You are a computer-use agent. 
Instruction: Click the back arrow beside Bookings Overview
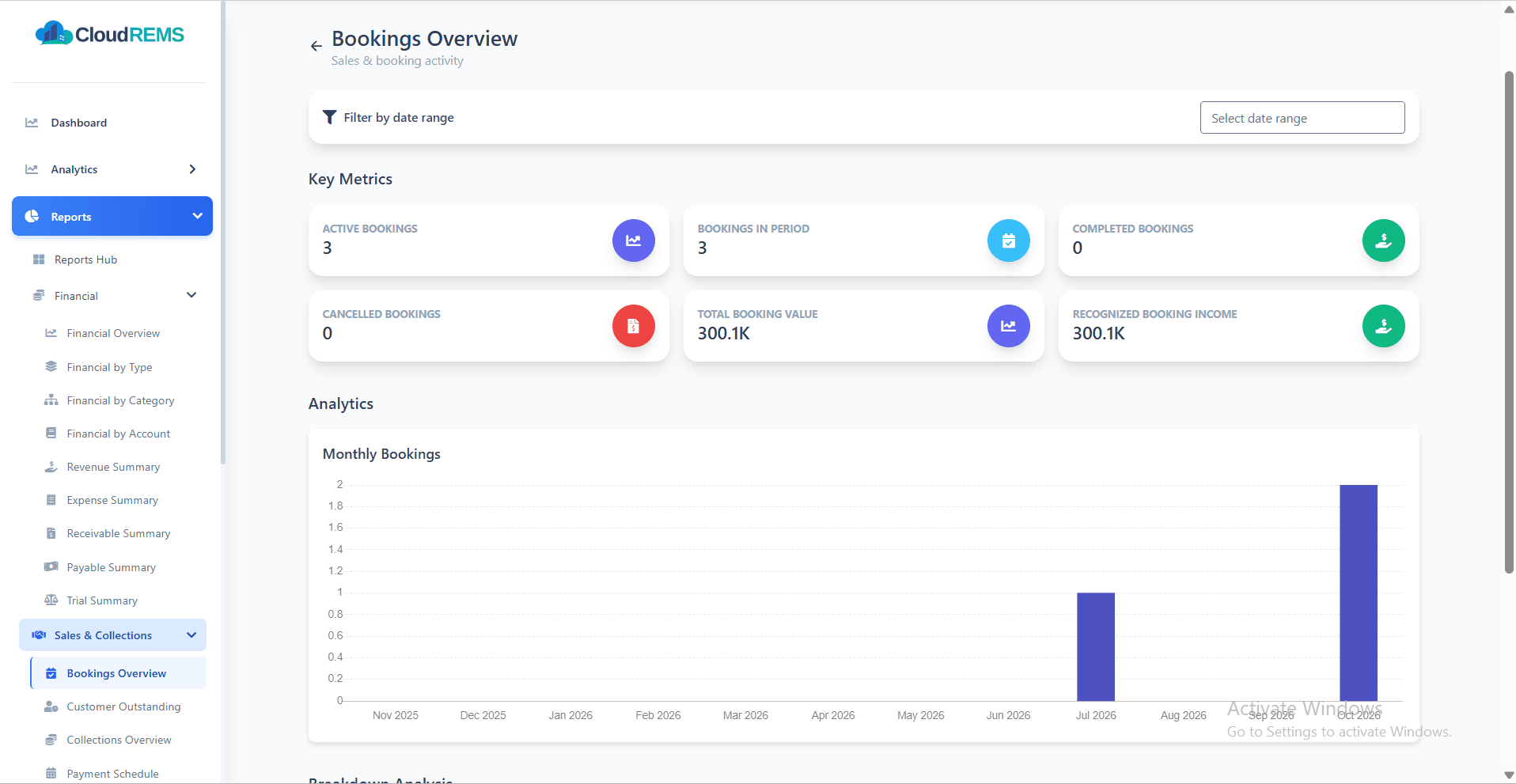click(x=316, y=46)
